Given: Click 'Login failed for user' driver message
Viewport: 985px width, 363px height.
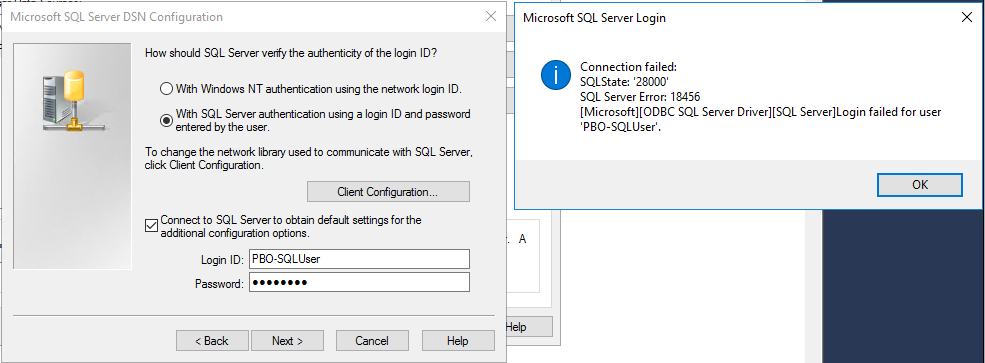Looking at the screenshot, I should (761, 118).
